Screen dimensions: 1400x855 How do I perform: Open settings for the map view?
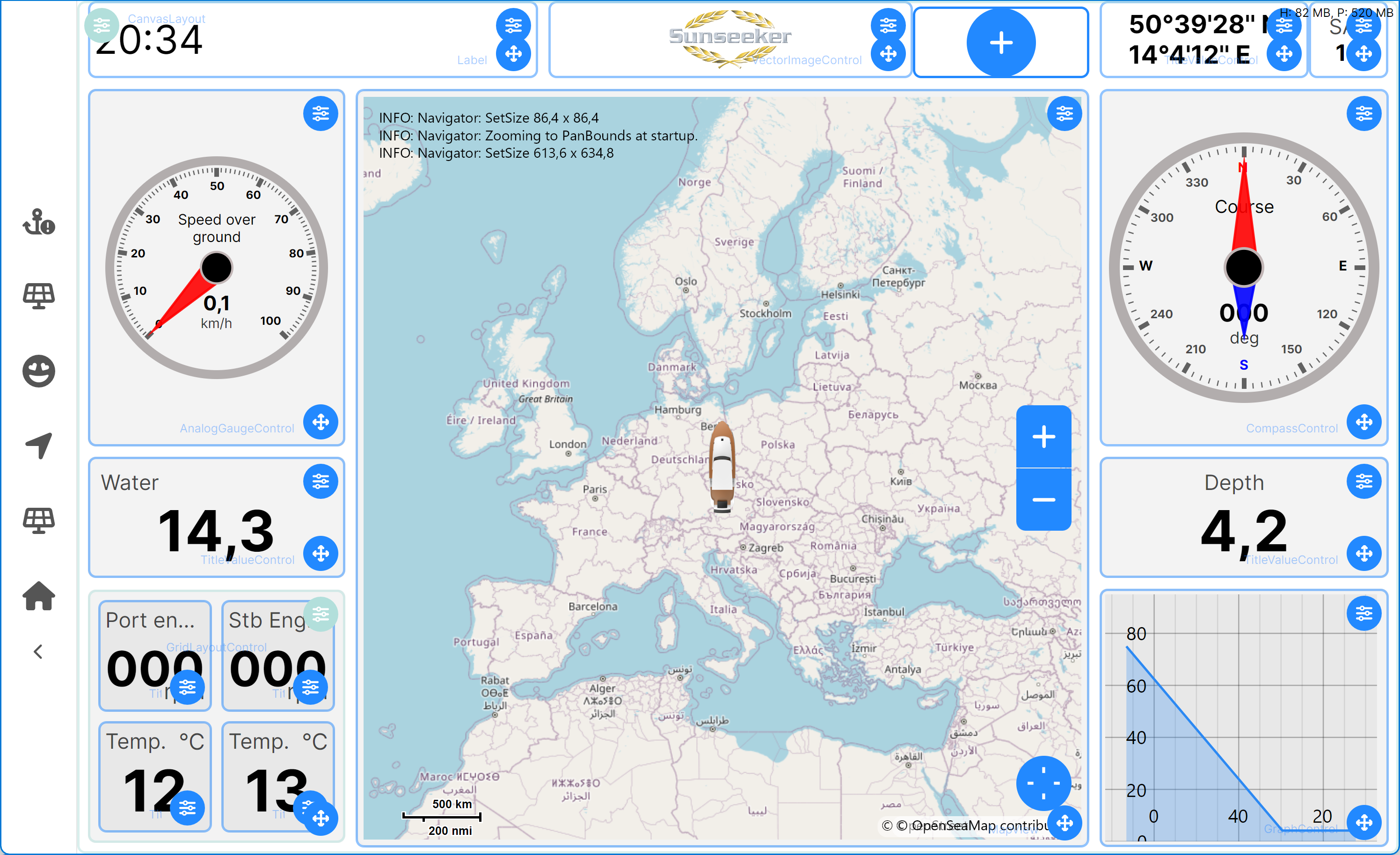[x=1064, y=114]
